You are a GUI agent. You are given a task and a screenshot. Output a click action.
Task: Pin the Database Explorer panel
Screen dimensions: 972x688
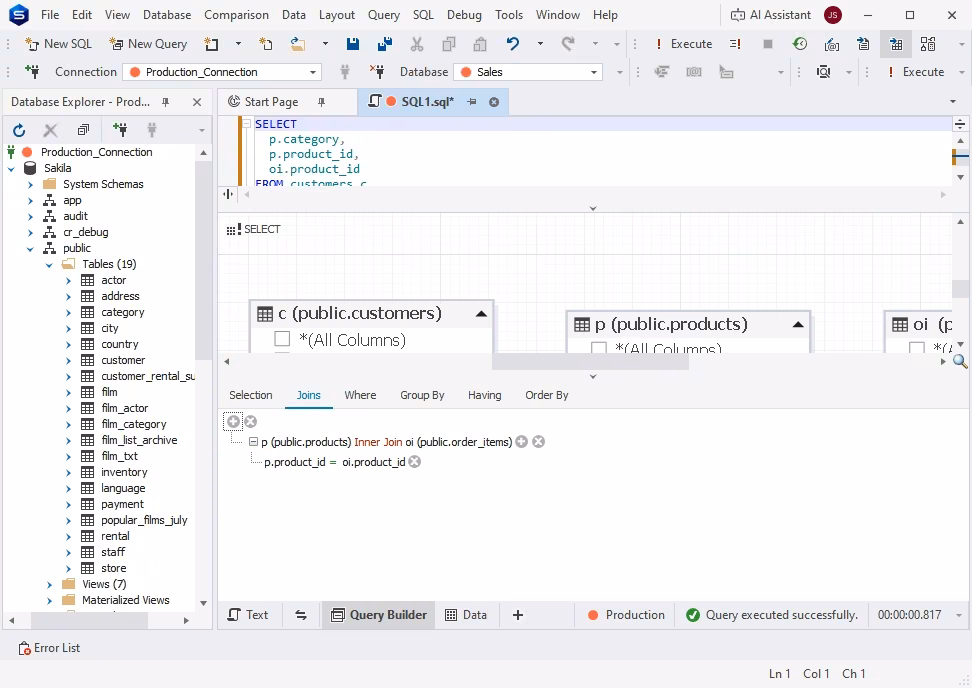tap(166, 102)
